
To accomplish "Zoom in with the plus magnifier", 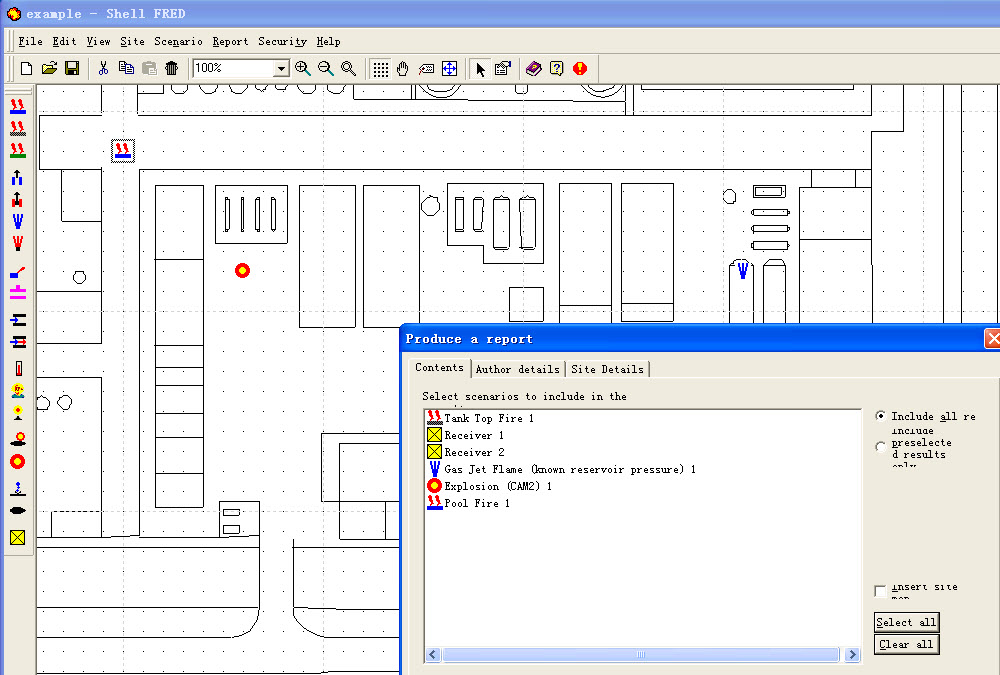I will pos(303,68).
